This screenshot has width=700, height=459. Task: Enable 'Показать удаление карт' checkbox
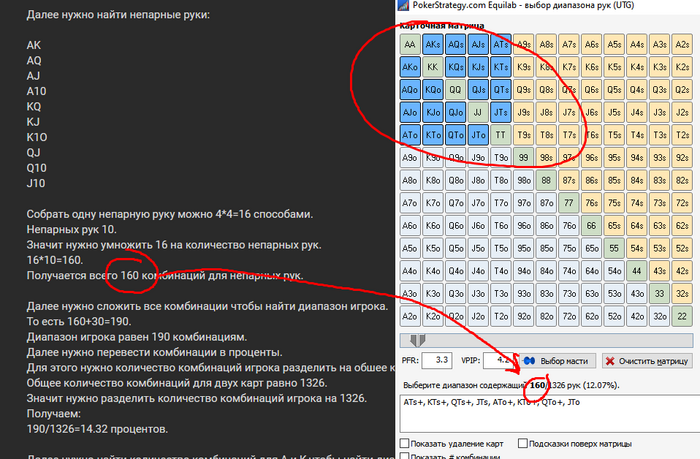[404, 443]
